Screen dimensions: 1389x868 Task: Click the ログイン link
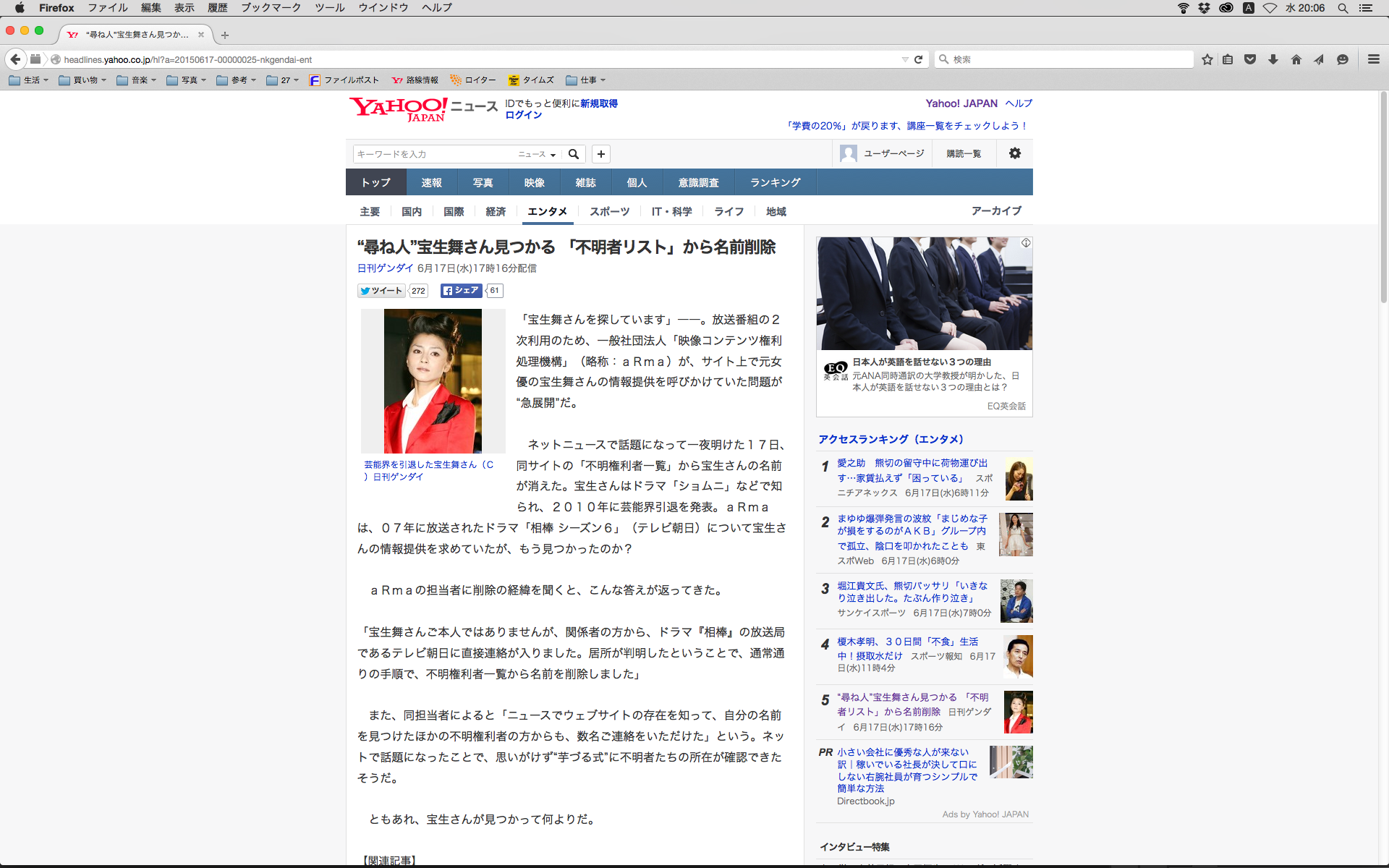coord(523,115)
